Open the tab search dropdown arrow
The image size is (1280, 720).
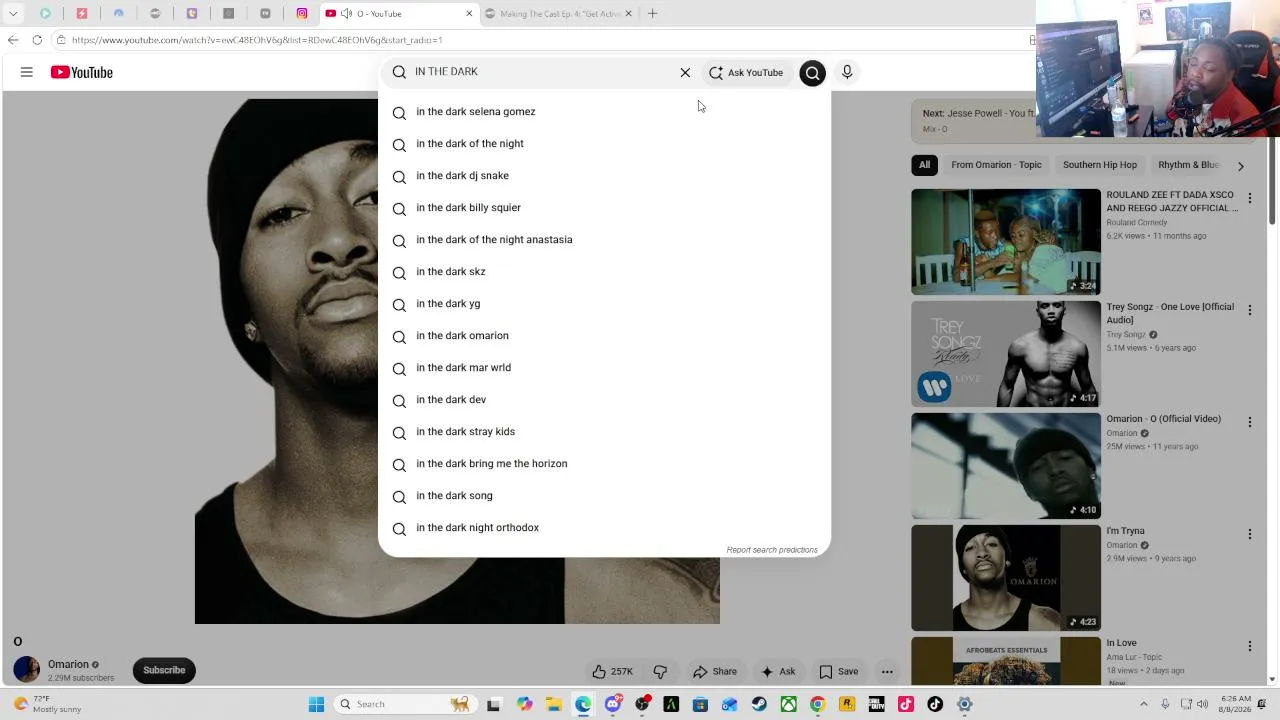point(13,14)
